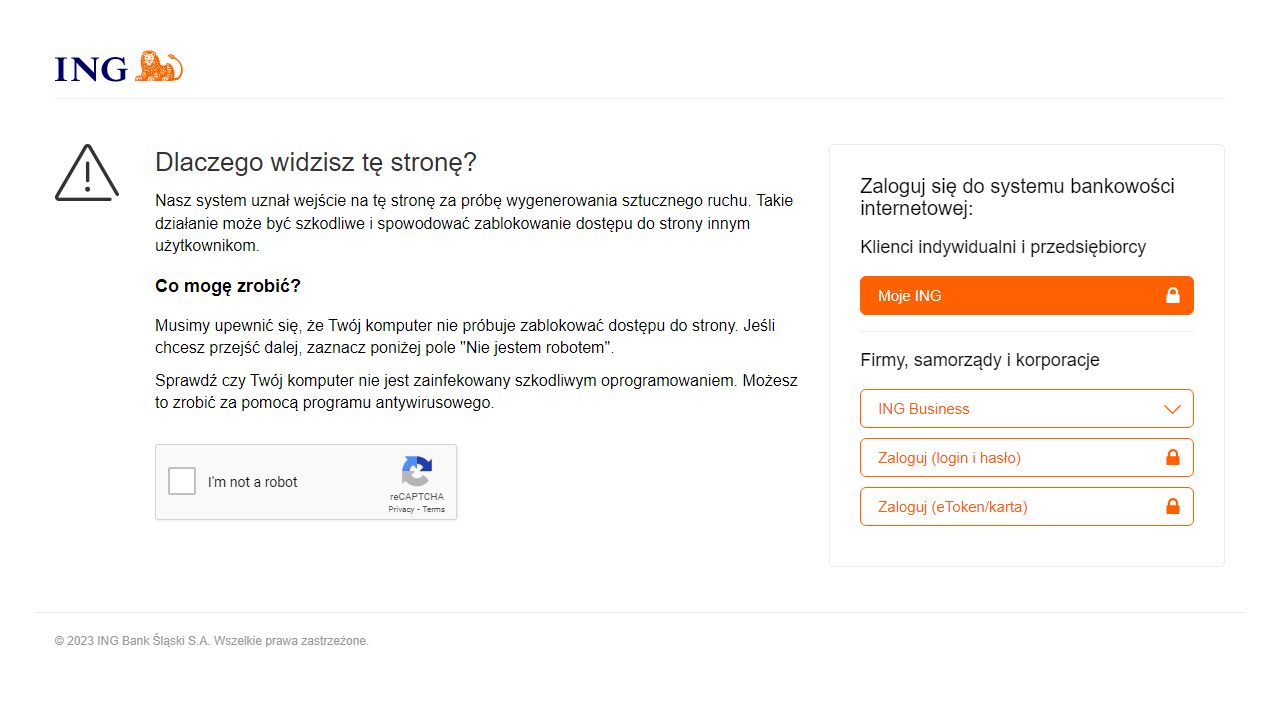Click the Klienci indywidualni i przedsiębiorcy heading
This screenshot has height=720, width=1280.
point(1003,246)
